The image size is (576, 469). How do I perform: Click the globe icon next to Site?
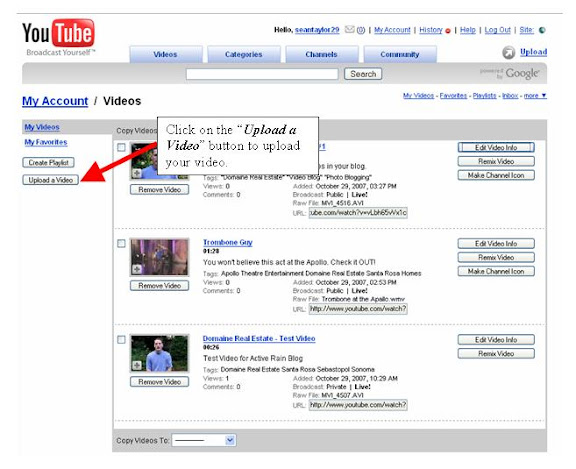point(542,30)
